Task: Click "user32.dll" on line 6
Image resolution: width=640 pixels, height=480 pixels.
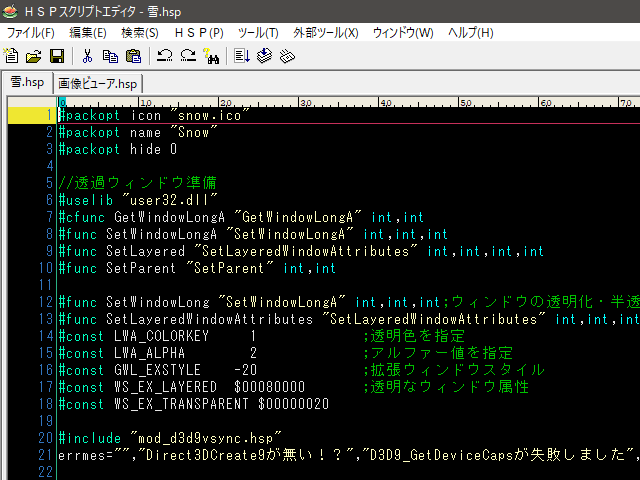Action: point(170,200)
